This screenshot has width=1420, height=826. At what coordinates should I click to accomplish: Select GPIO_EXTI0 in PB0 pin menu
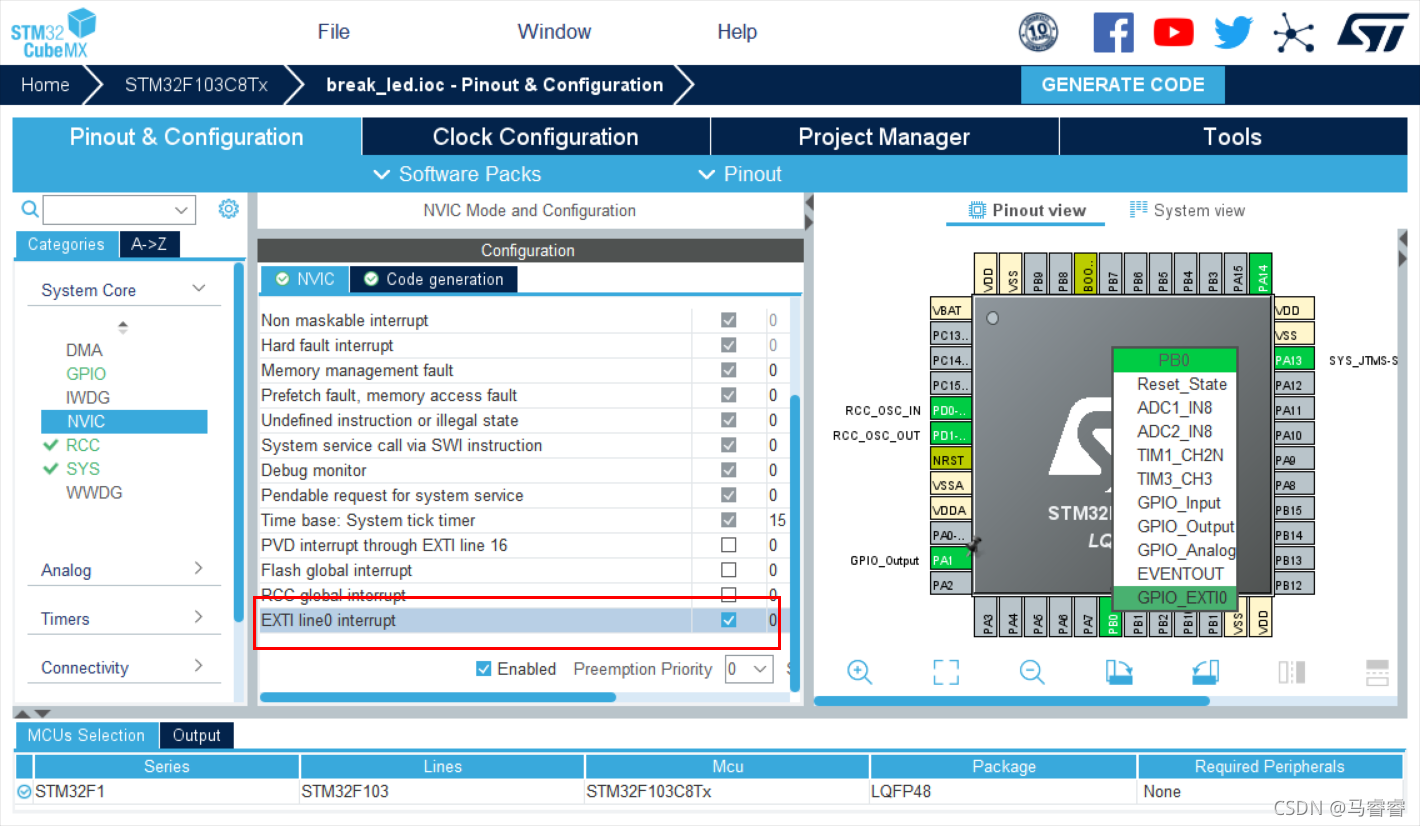pos(1175,598)
